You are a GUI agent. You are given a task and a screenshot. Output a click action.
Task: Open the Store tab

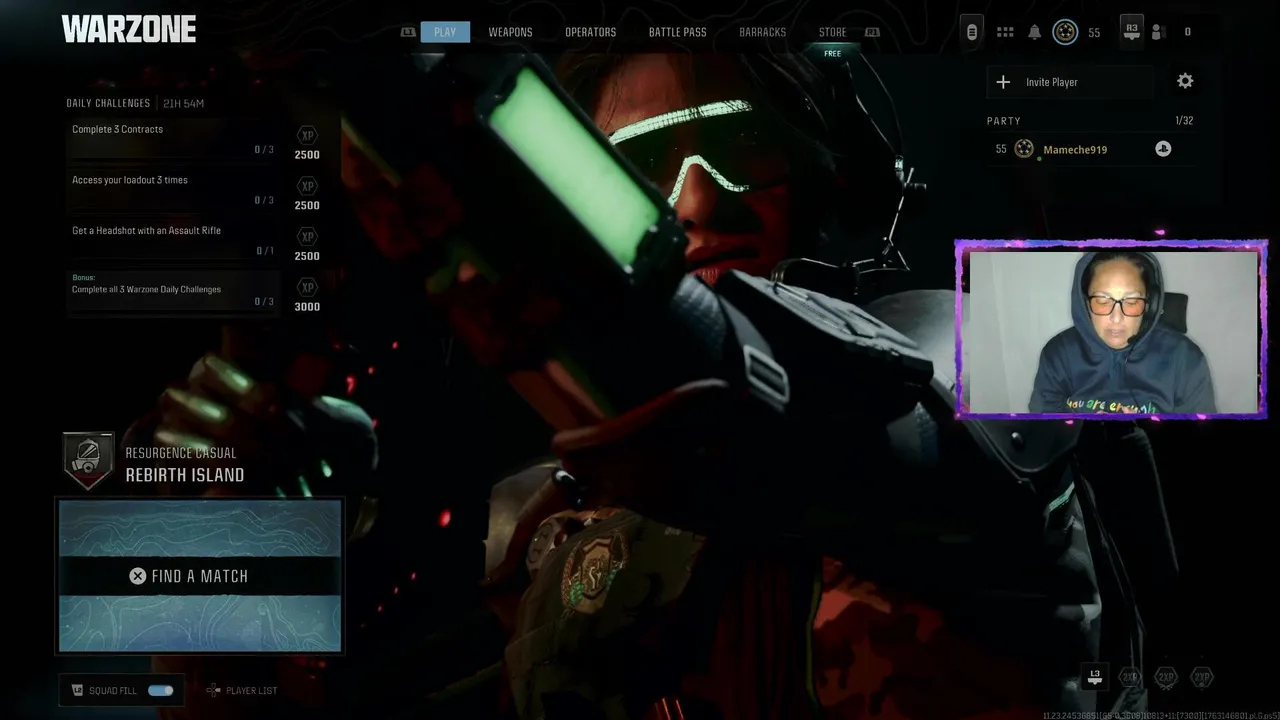pos(833,32)
